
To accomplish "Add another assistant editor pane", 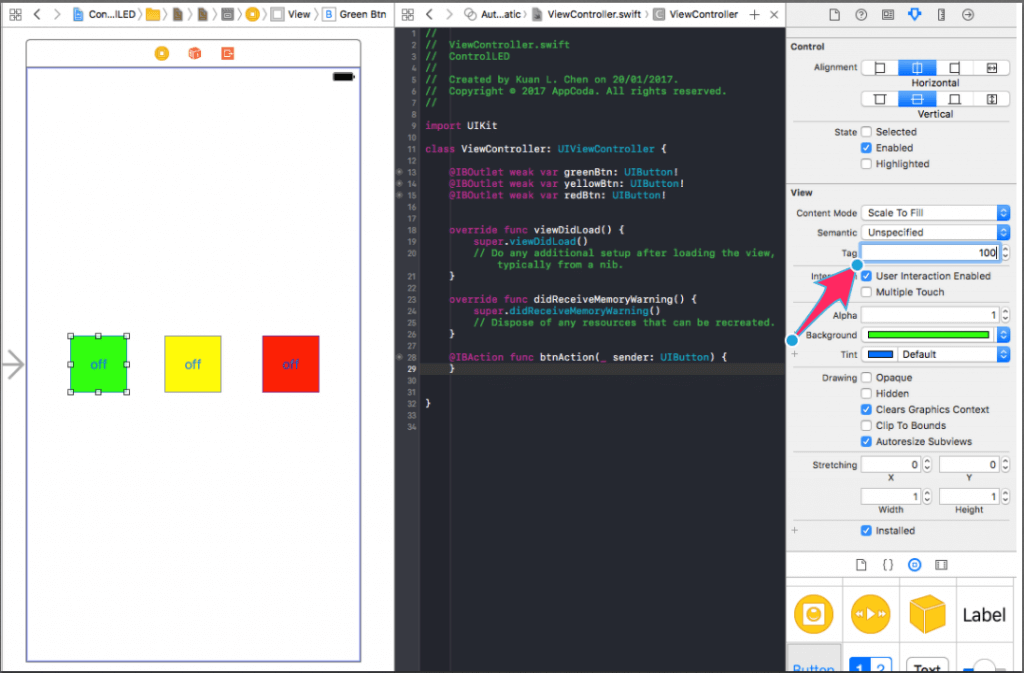I will click(x=754, y=14).
